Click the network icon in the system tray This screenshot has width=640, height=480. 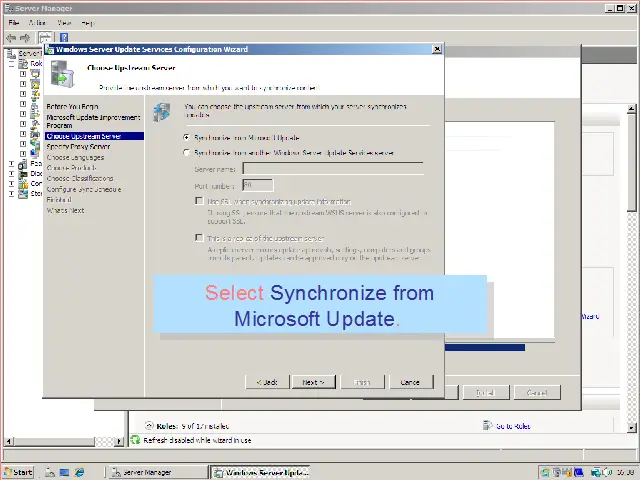point(596,472)
